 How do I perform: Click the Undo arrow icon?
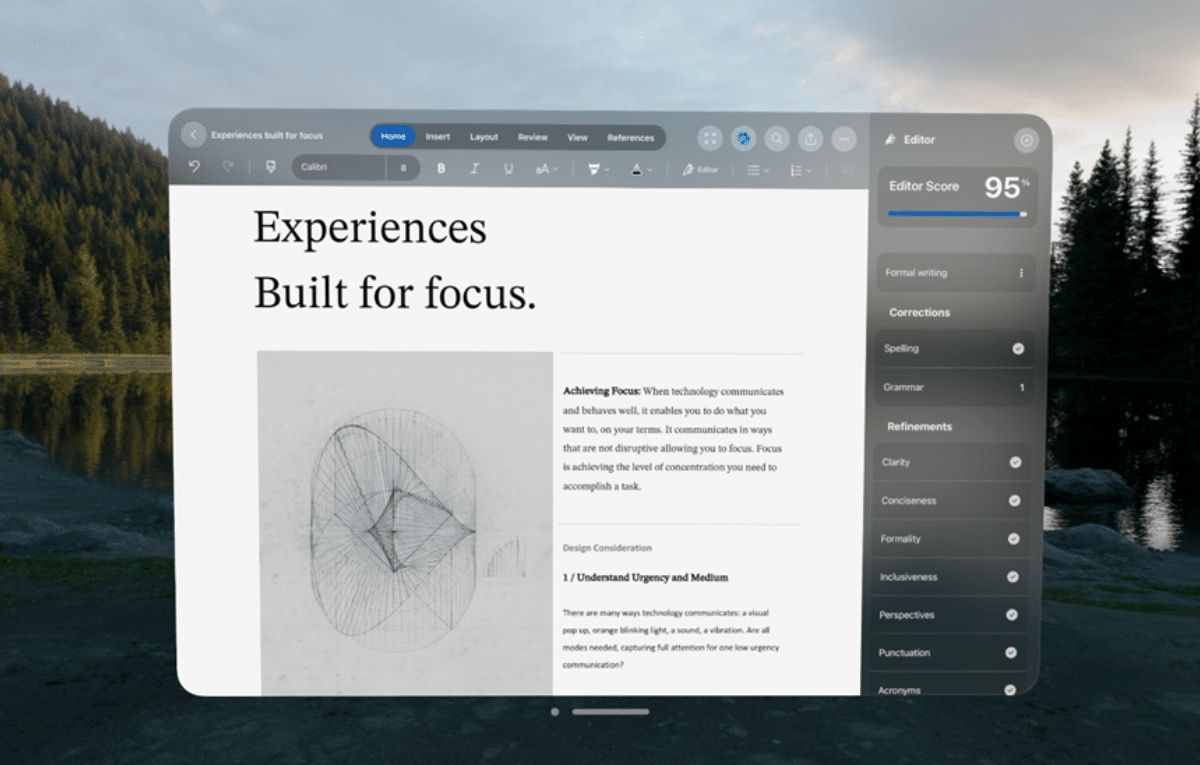click(x=195, y=168)
